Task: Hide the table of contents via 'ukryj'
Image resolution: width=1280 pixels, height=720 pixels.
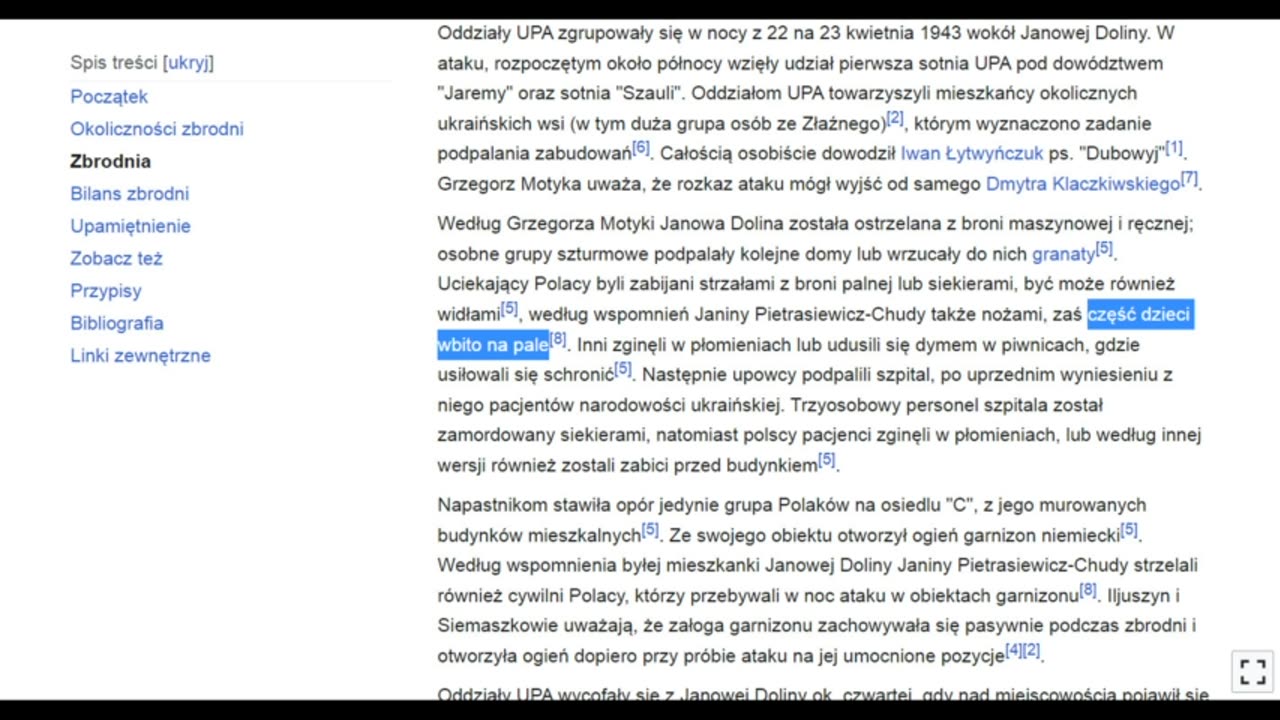Action: [x=188, y=63]
